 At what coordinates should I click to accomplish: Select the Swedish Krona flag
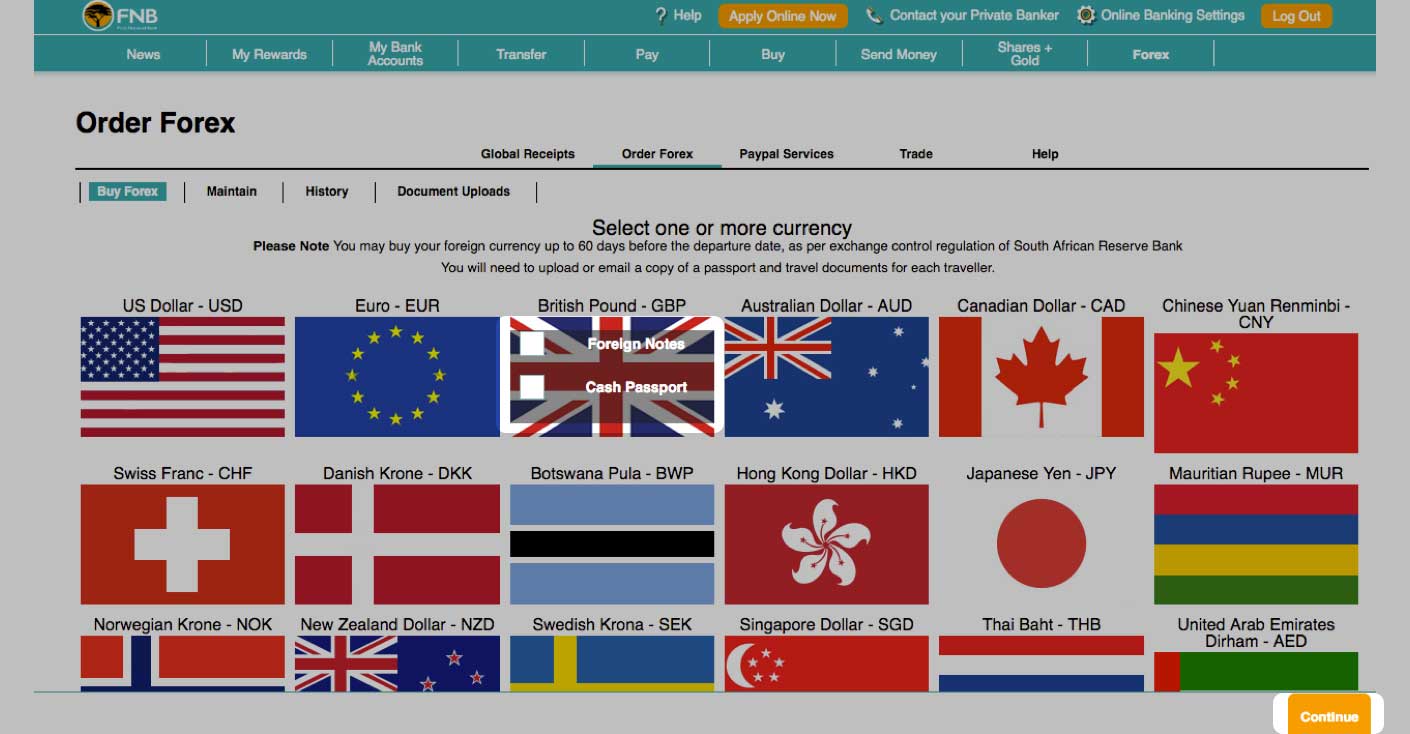click(x=612, y=663)
